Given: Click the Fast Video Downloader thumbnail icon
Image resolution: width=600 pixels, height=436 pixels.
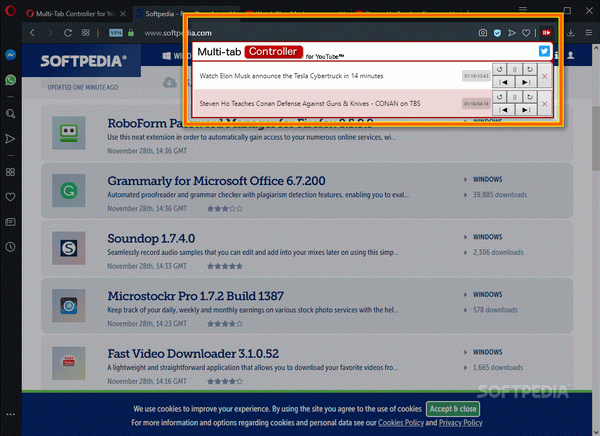Looking at the screenshot, I should click(x=69, y=363).
